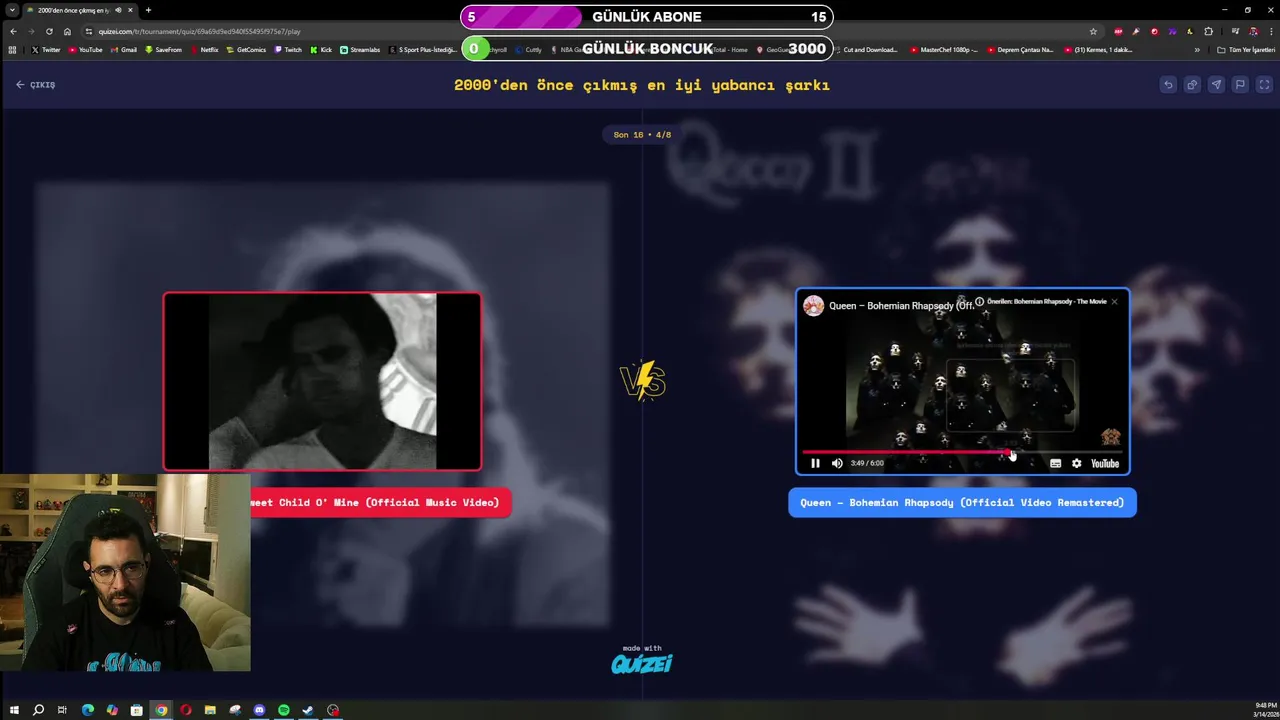This screenshot has height=720, width=1280.
Task: Open Opera from the taskbar
Action: (x=186, y=710)
